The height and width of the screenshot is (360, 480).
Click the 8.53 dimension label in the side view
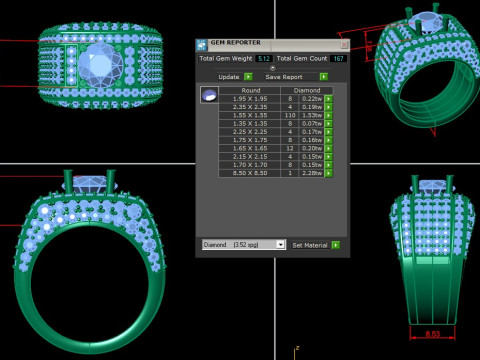click(x=433, y=334)
